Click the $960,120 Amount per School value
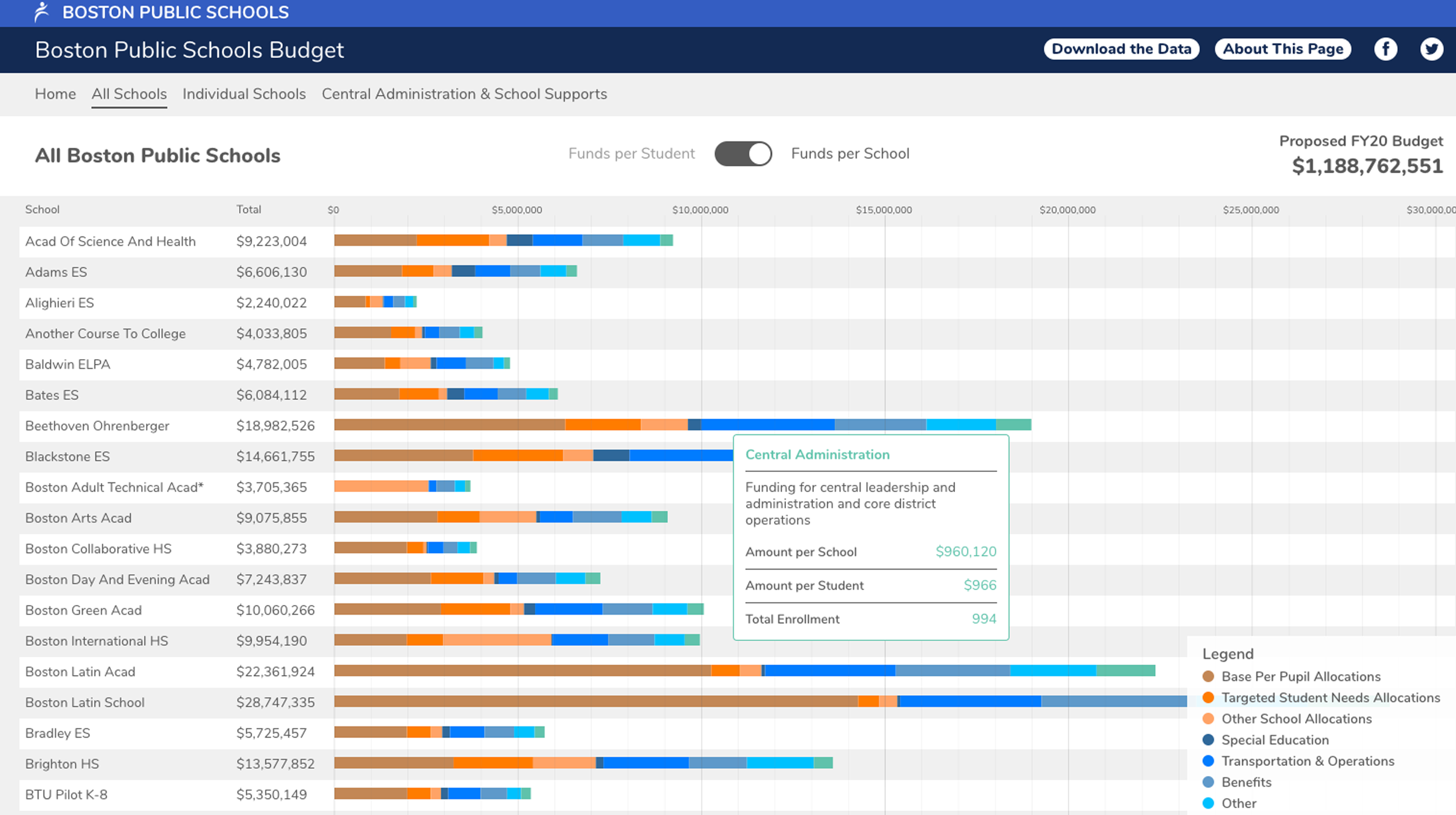The height and width of the screenshot is (815, 1456). pyautogui.click(x=966, y=551)
